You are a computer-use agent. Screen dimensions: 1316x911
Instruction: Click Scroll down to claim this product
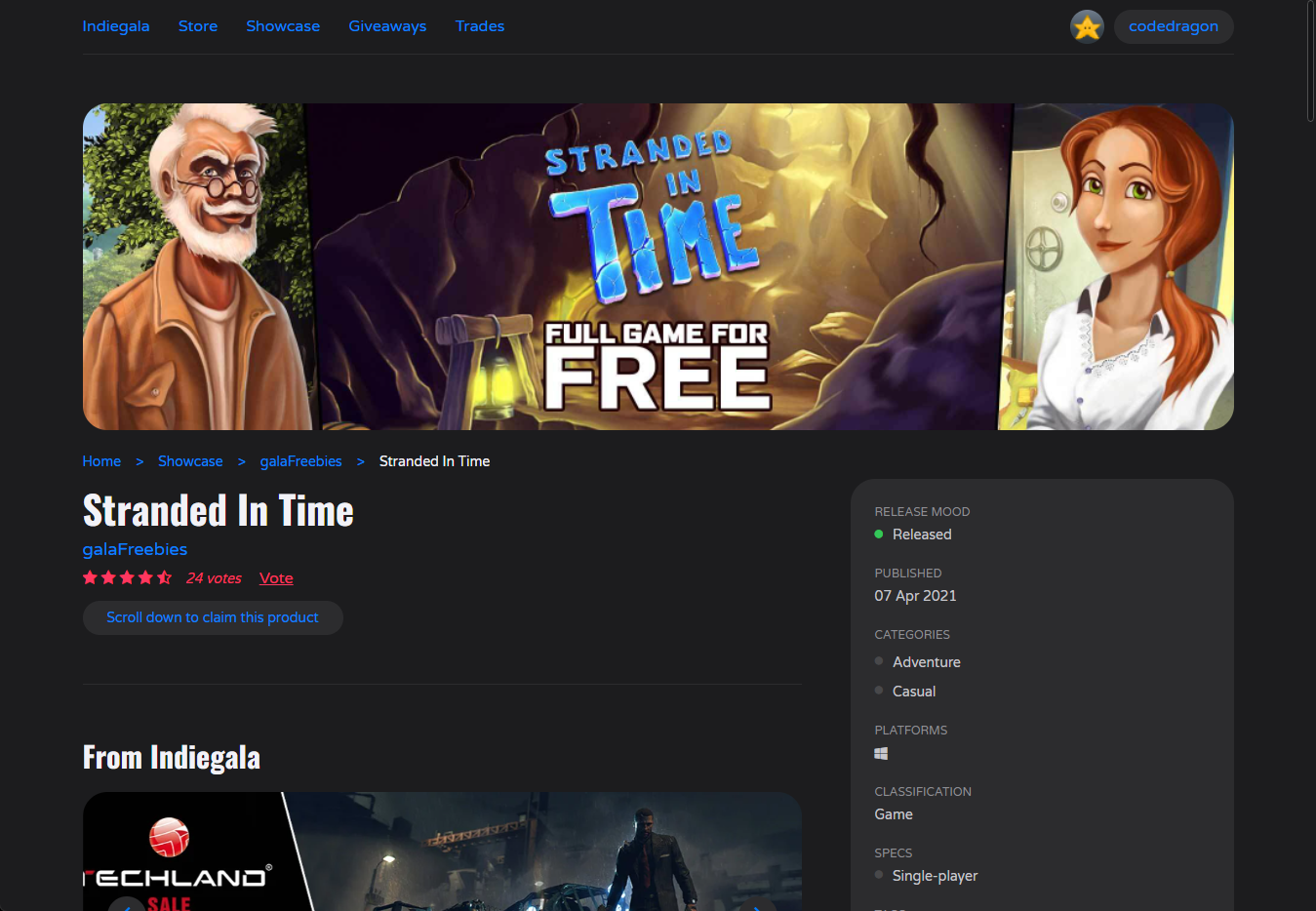pyautogui.click(x=213, y=617)
